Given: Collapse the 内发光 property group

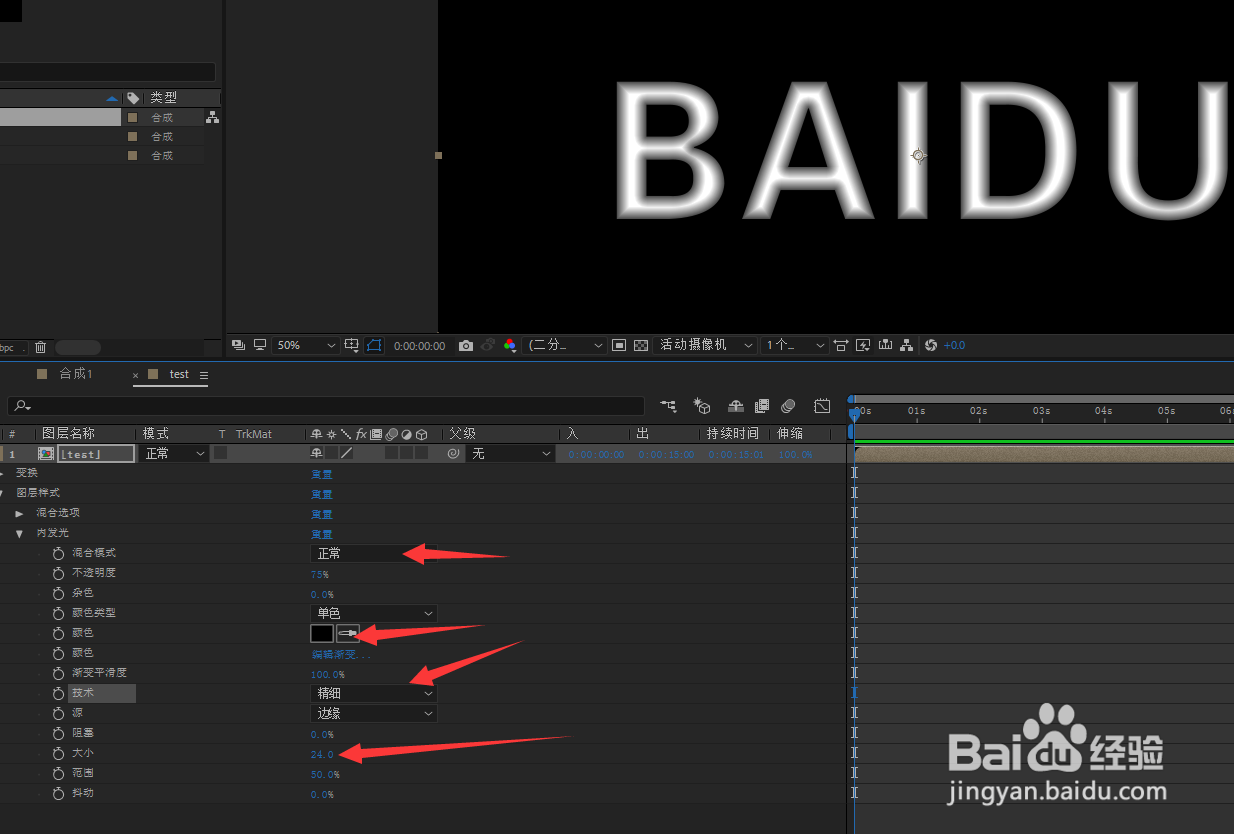Looking at the screenshot, I should coord(19,533).
